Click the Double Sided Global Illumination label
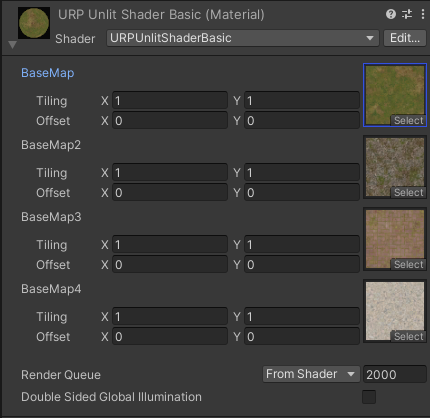Screen dimensions: 430x418 click(111, 397)
